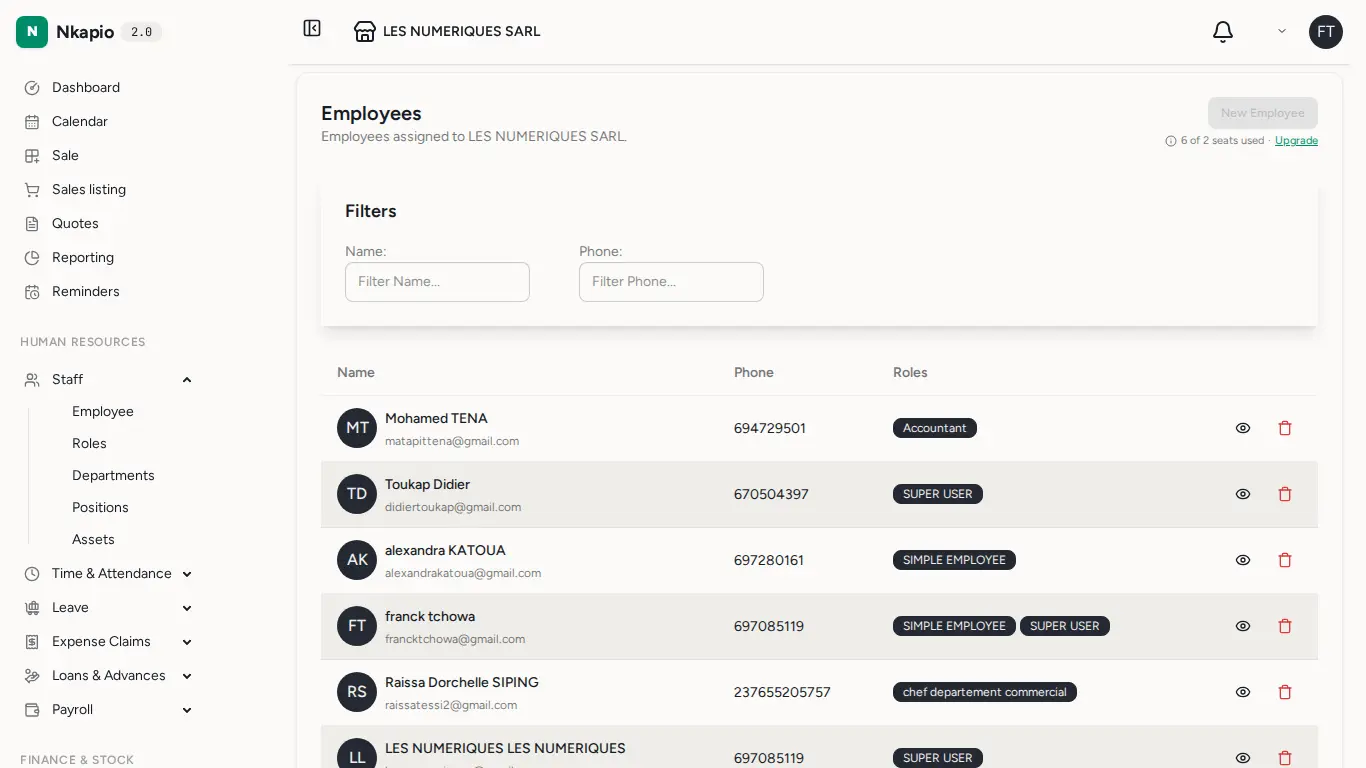Click the Leave icon in sidebar
1366x768 pixels.
[x=32, y=608]
